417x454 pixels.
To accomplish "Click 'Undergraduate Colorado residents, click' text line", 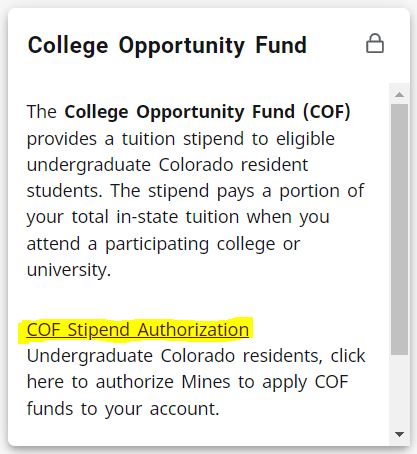I will pyautogui.click(x=196, y=356).
